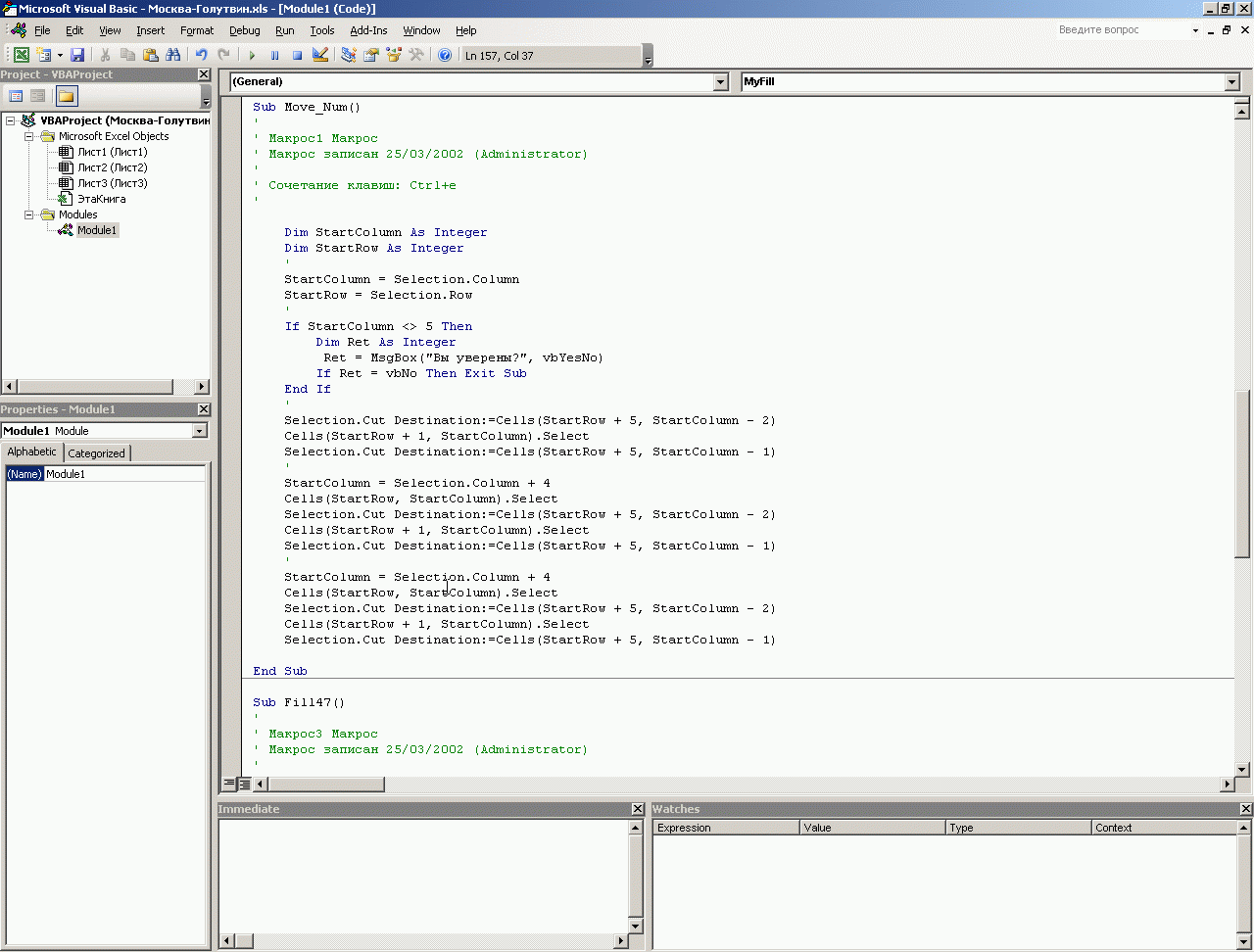Click the View Code icon in Project panel

(16, 96)
